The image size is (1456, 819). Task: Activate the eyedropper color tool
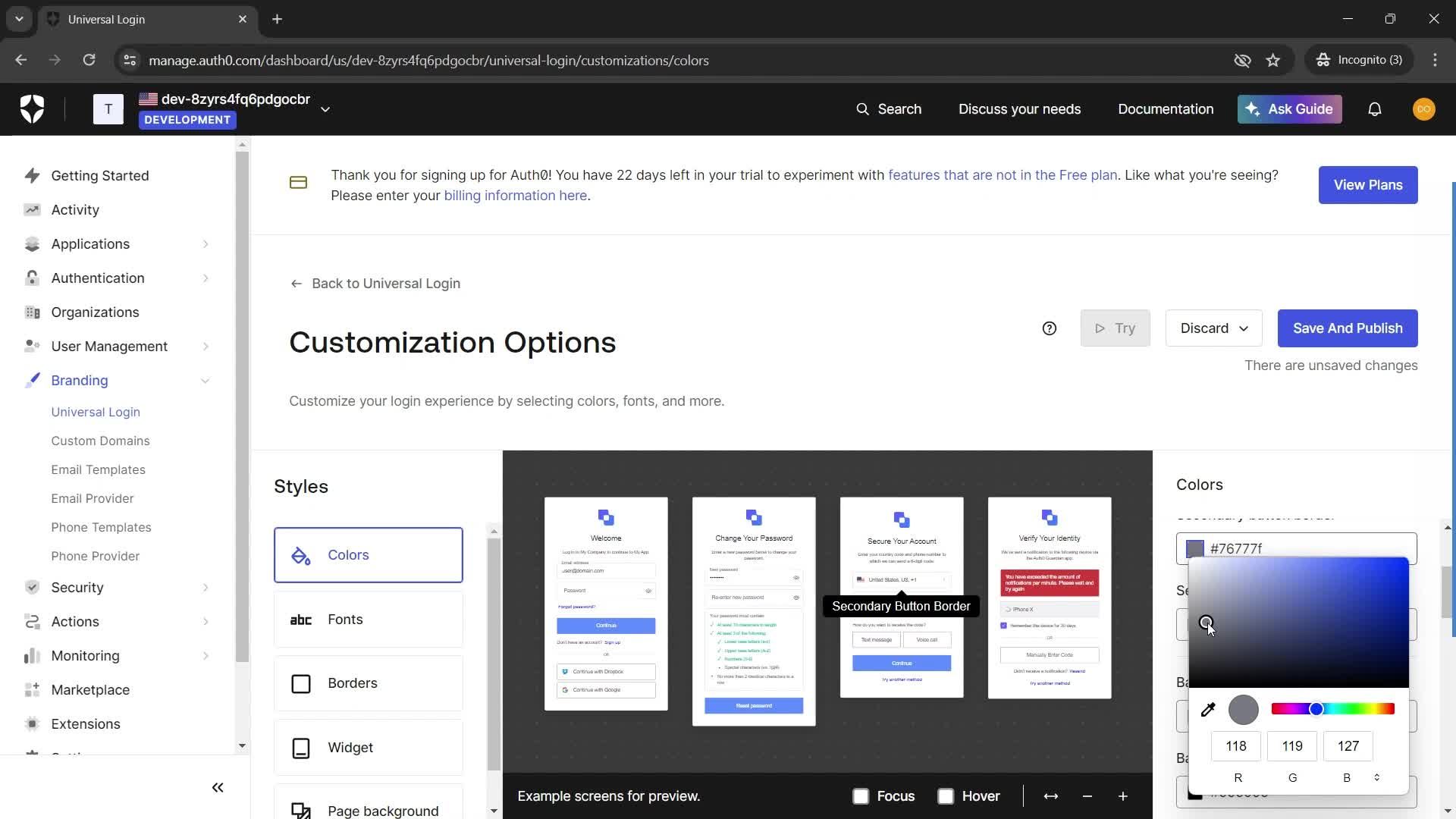click(1208, 710)
